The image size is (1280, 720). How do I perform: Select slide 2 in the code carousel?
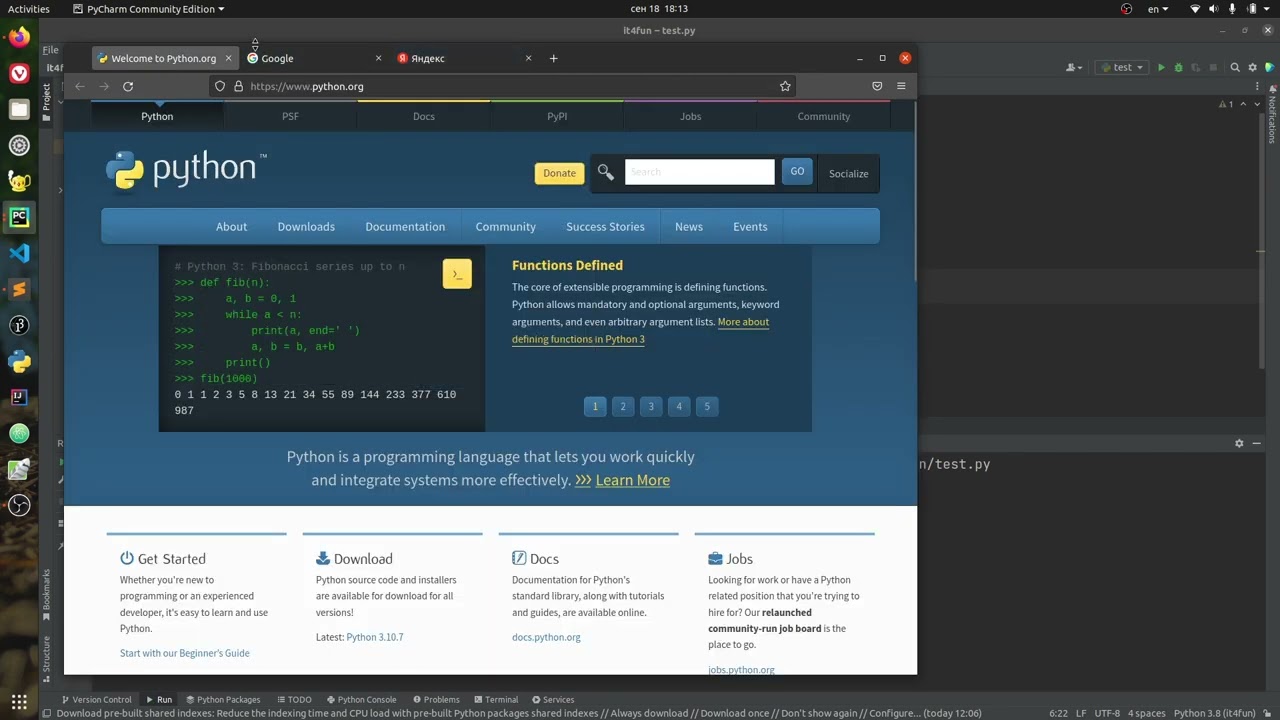tap(623, 406)
